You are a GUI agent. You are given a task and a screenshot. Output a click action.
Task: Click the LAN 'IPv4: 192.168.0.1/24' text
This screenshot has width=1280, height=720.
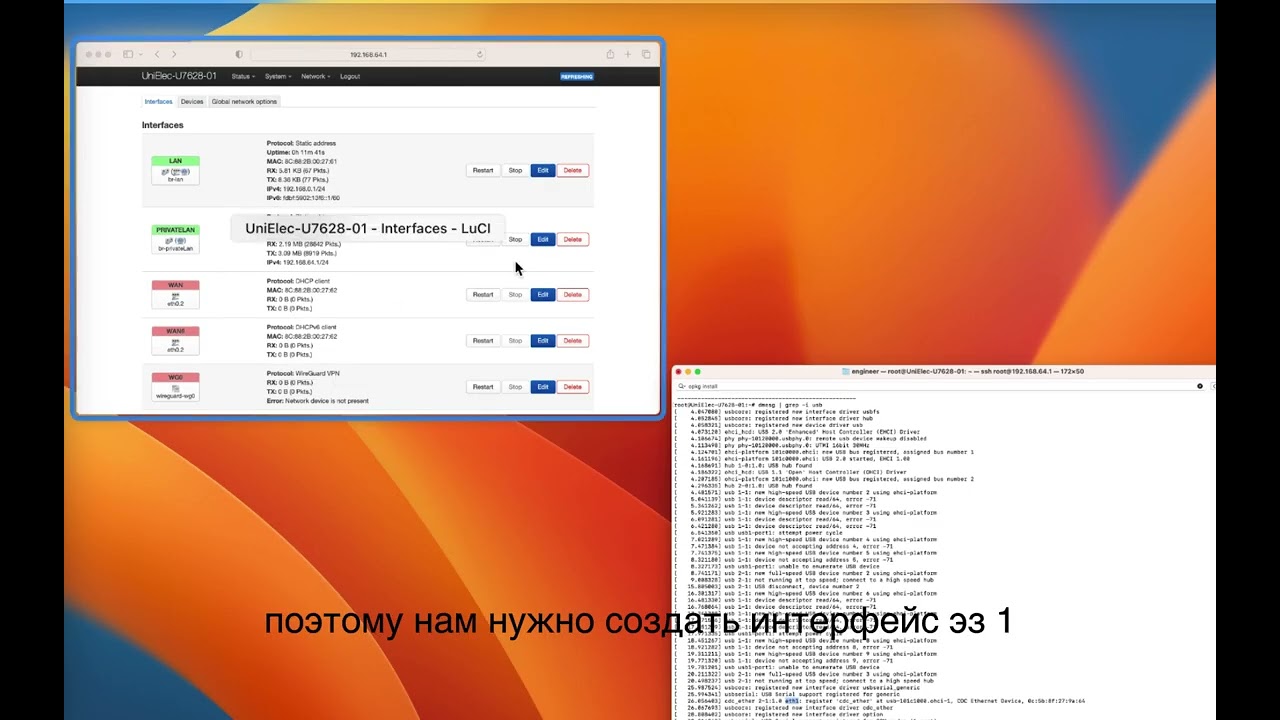(296, 189)
